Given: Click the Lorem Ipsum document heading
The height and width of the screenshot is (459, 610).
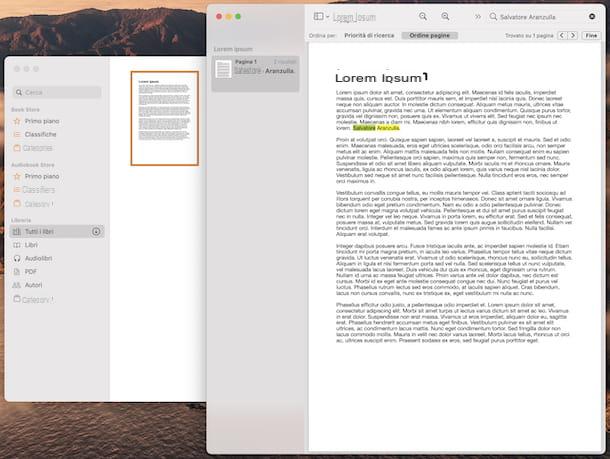Looking at the screenshot, I should pyautogui.click(x=381, y=78).
